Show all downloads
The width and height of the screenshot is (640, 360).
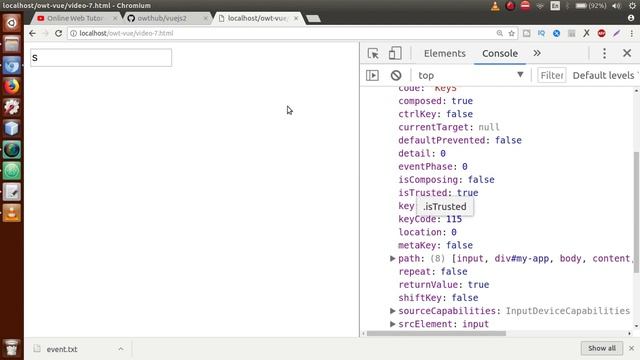(x=602, y=348)
